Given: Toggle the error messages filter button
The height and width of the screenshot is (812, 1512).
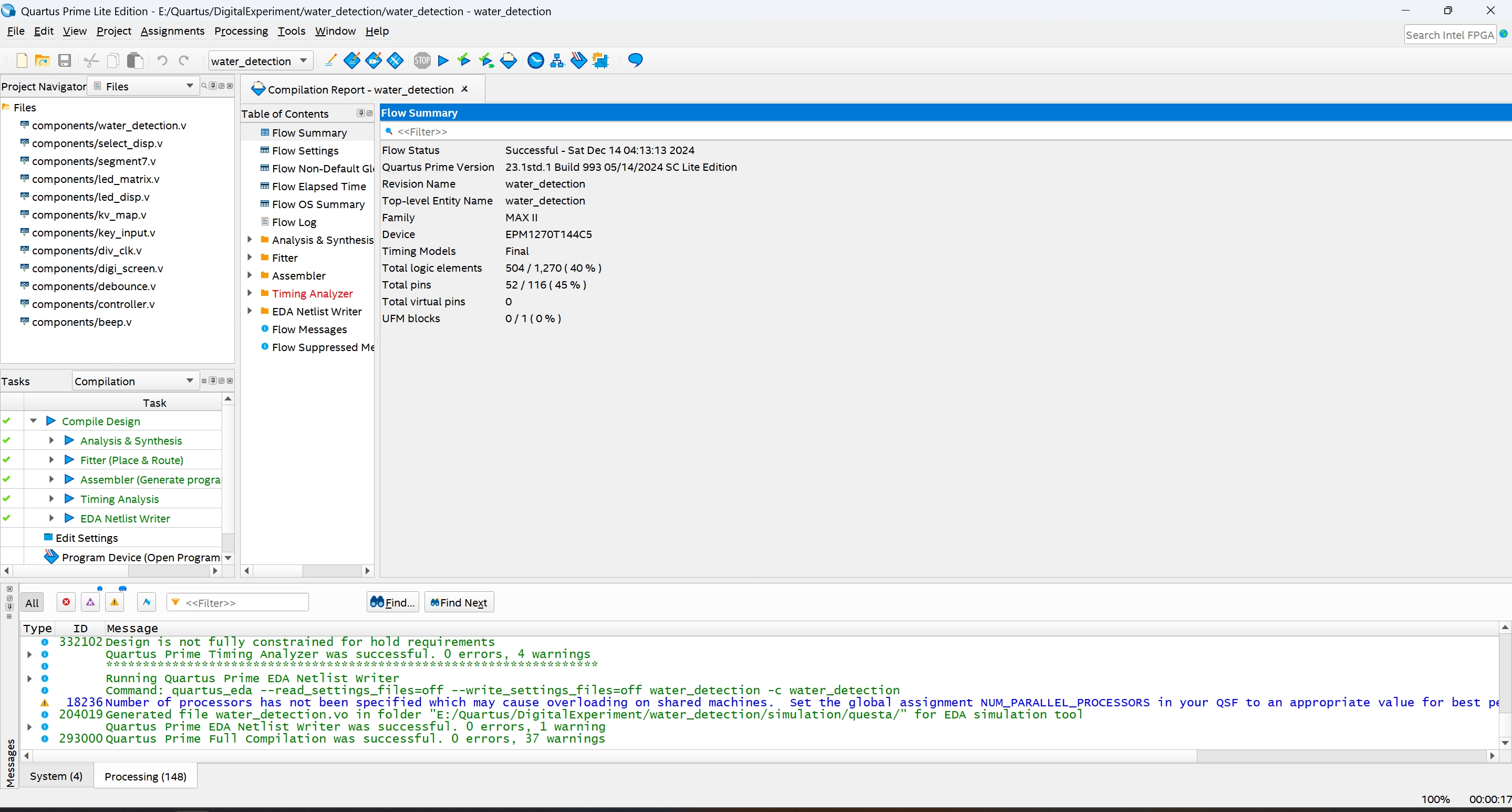Looking at the screenshot, I should tap(66, 602).
